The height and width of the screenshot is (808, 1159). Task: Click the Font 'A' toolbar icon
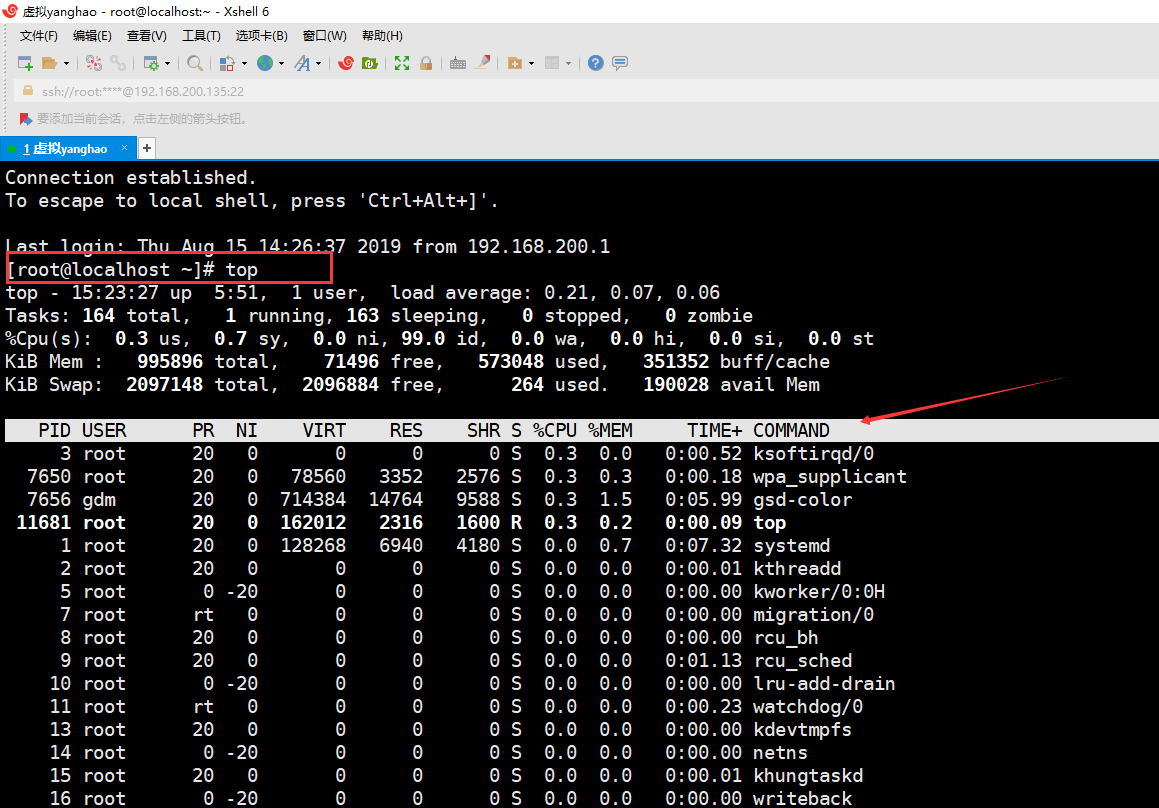(x=302, y=64)
